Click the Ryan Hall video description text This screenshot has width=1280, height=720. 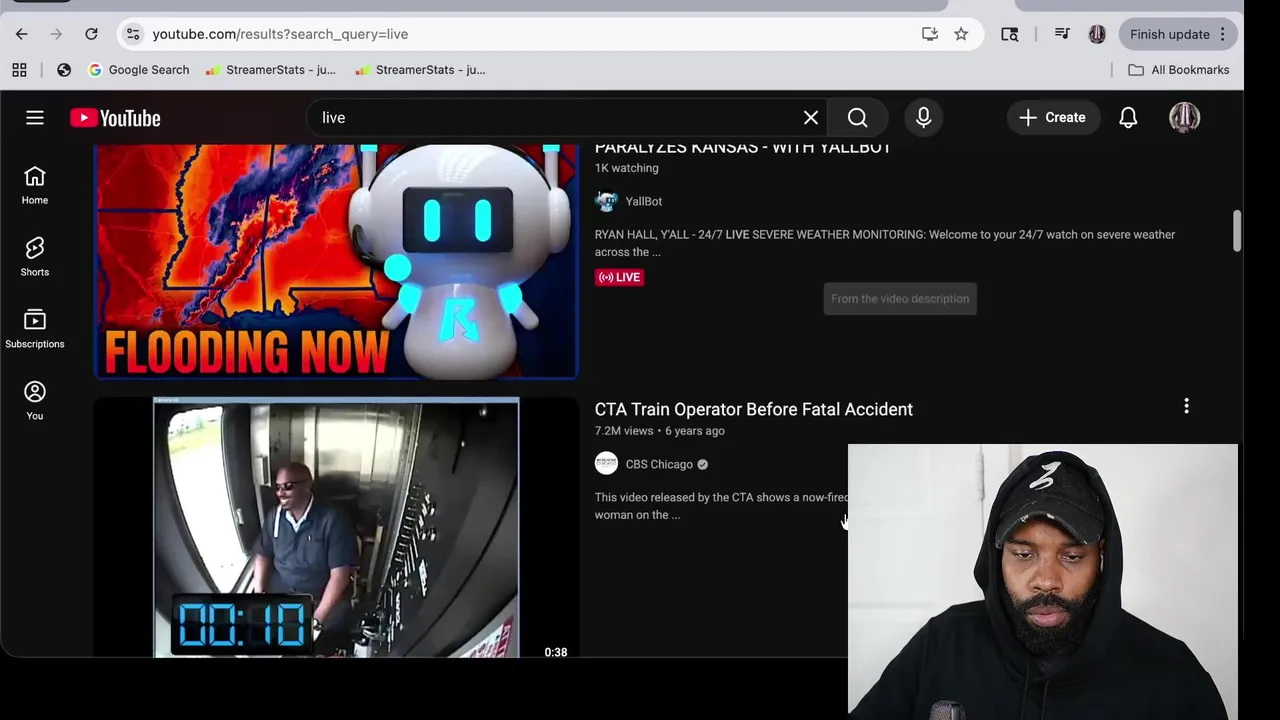point(885,243)
